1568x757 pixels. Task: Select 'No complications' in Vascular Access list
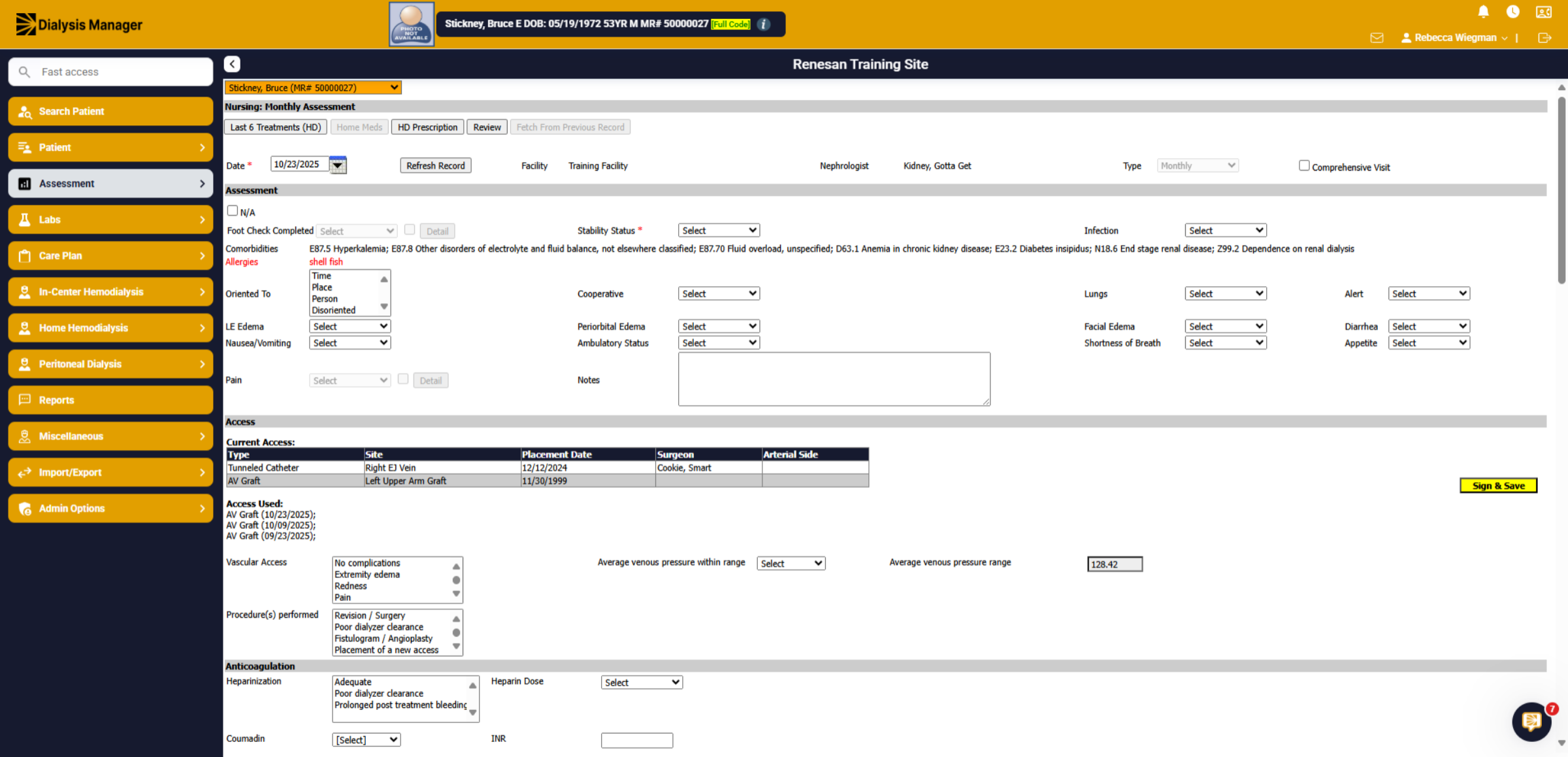click(x=367, y=563)
